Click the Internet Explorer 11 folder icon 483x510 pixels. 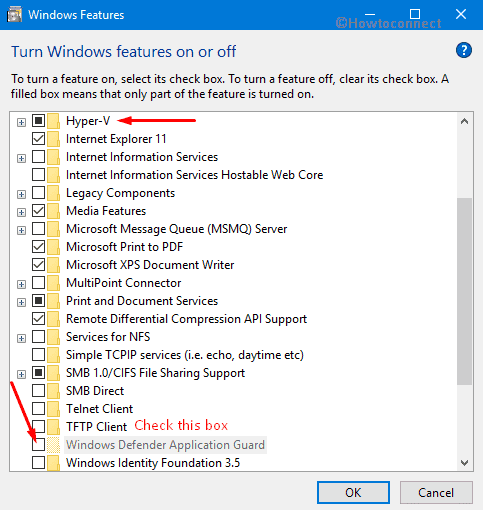pyautogui.click(x=53, y=139)
